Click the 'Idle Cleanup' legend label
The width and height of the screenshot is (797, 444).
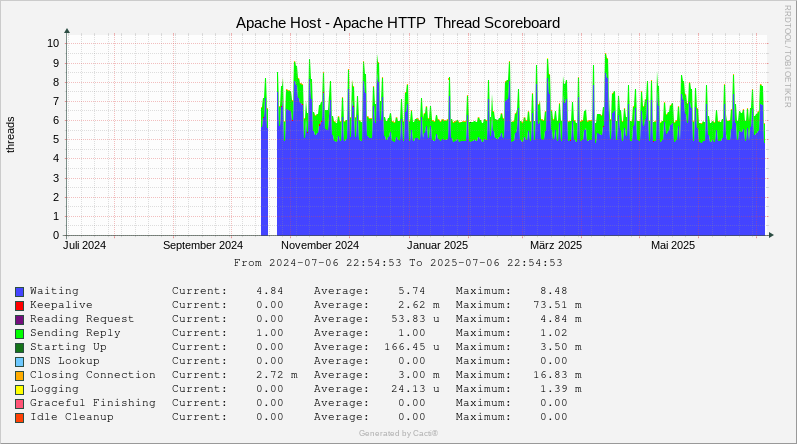(x=72, y=417)
